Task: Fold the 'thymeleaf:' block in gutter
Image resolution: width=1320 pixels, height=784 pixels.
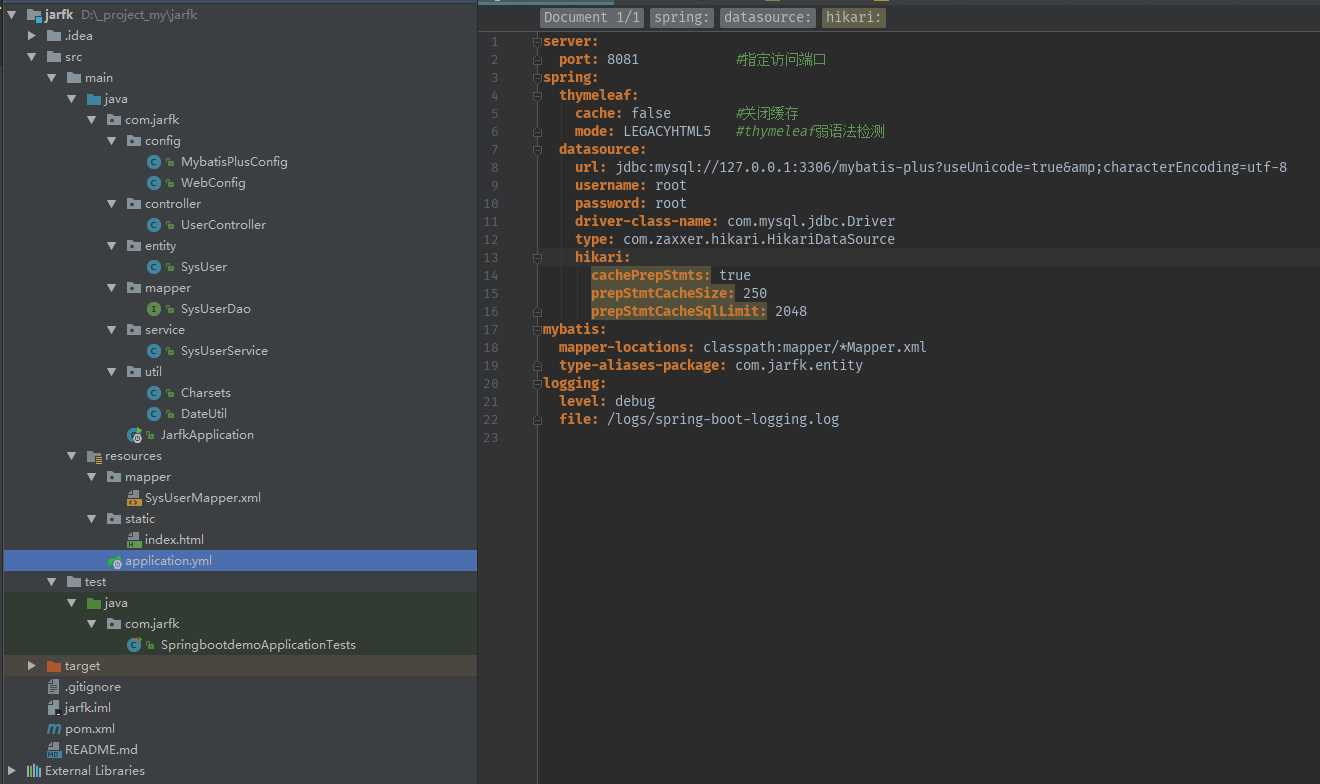Action: point(537,96)
